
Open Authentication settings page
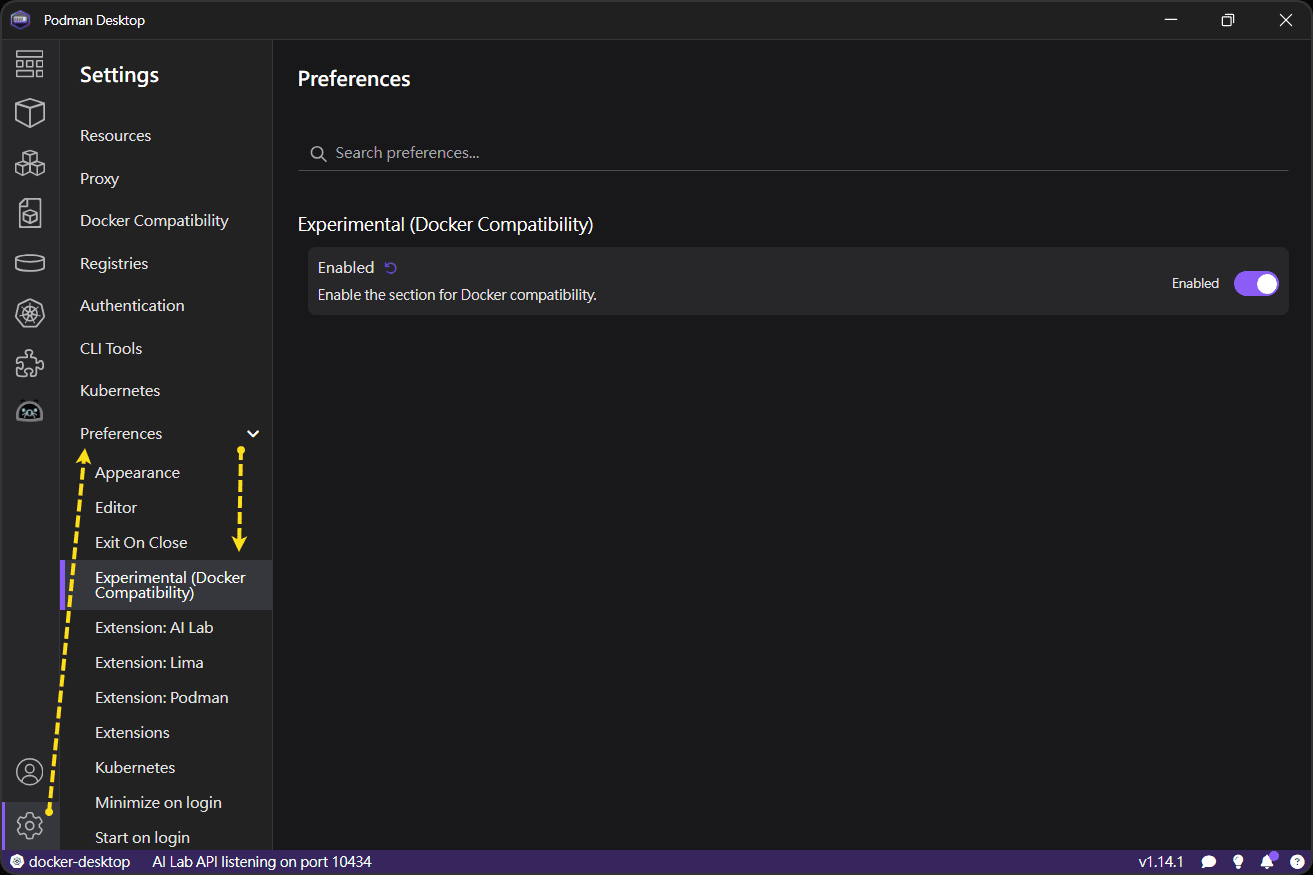[132, 306]
